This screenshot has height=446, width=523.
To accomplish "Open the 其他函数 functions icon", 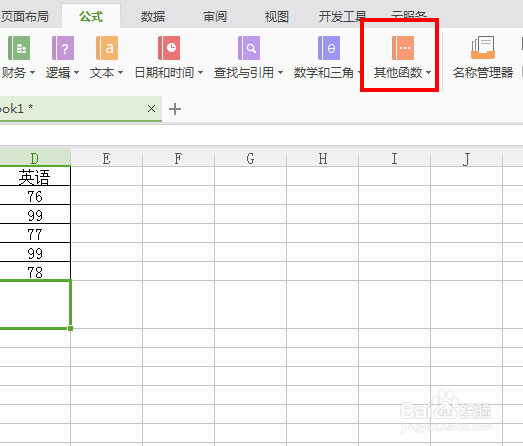I will pos(403,48).
